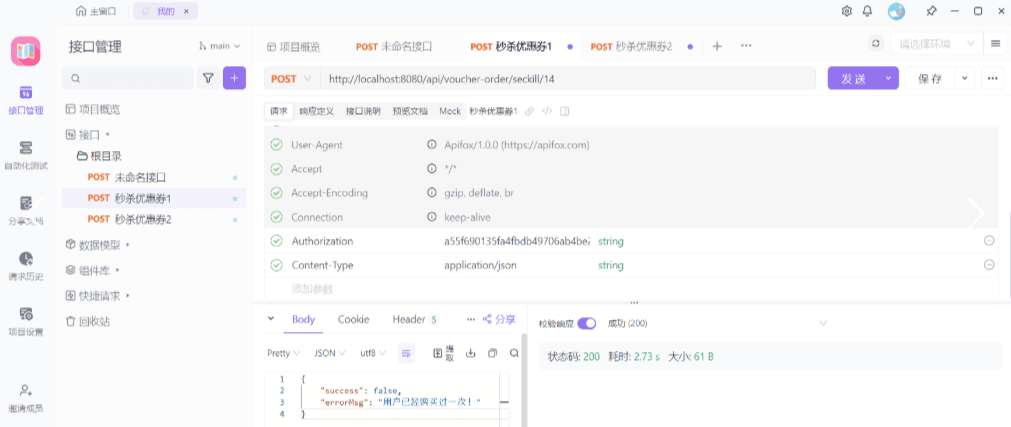
Task: Click the 保存 save button
Action: pos(929,78)
